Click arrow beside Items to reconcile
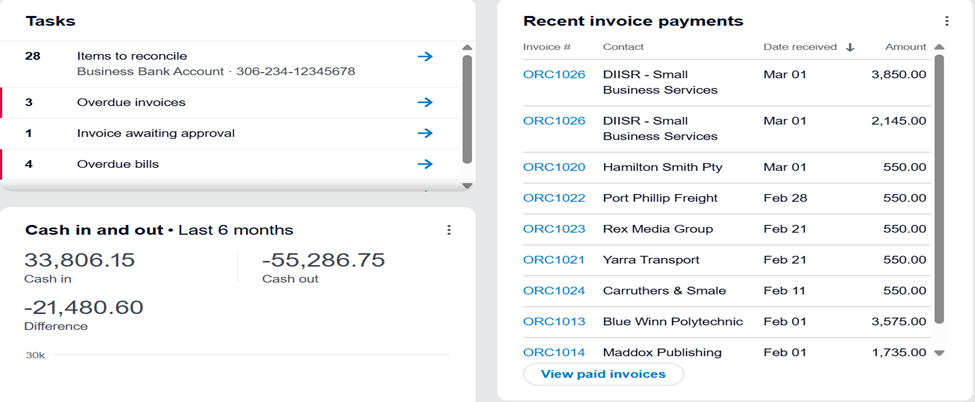The height and width of the screenshot is (402, 975). pyautogui.click(x=425, y=57)
